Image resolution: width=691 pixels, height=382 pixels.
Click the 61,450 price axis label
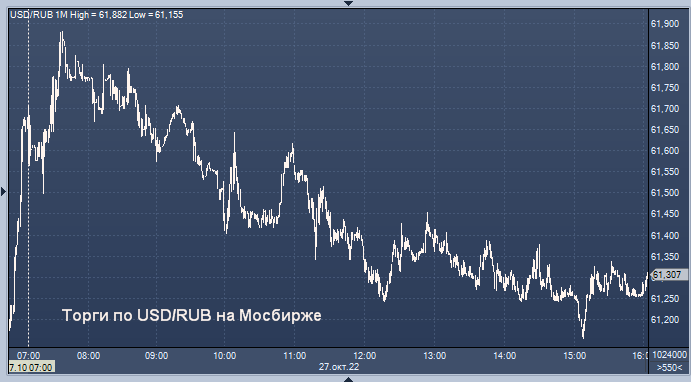click(x=665, y=214)
